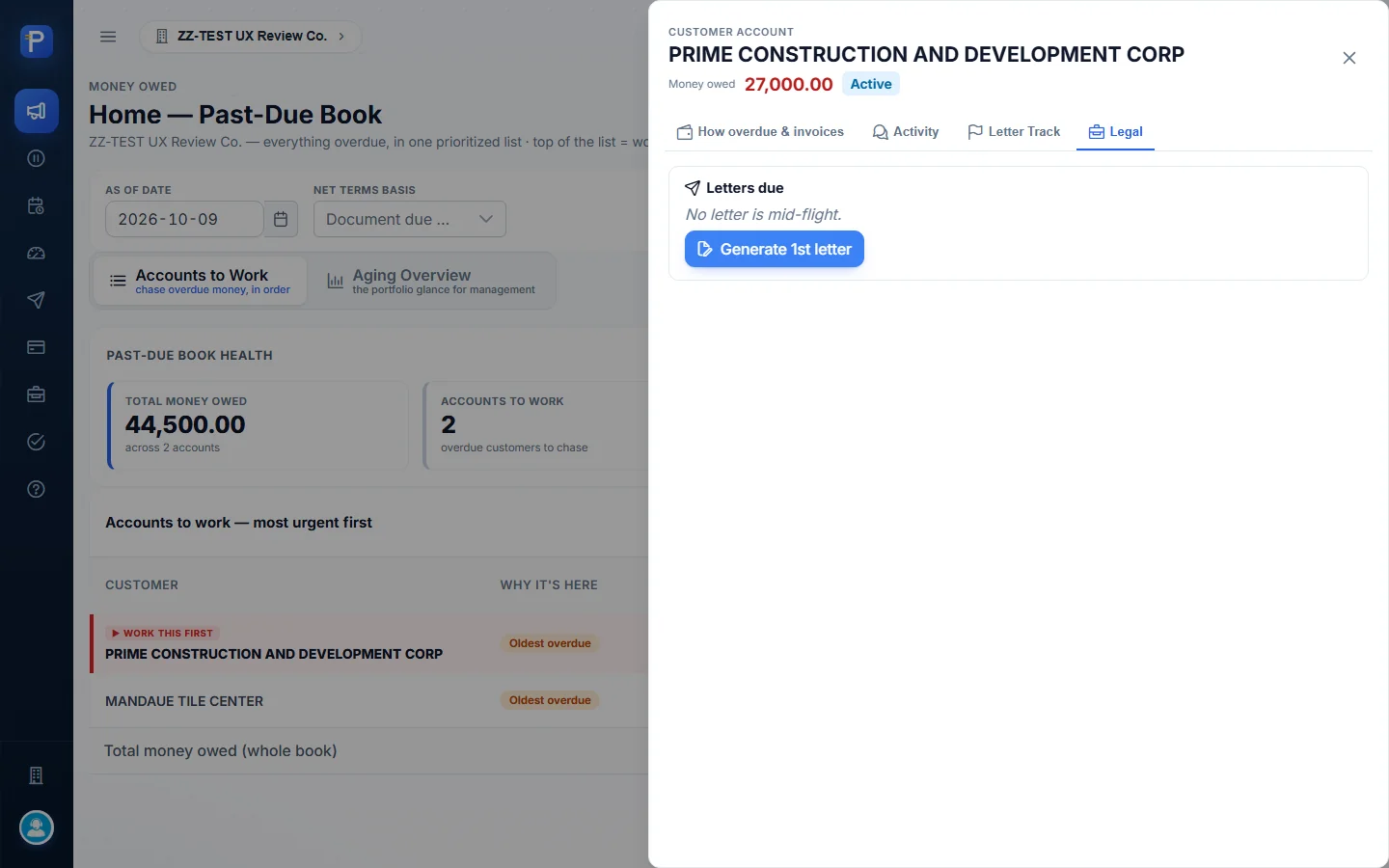The width and height of the screenshot is (1389, 868).
Task: Expand the ZZ-TEST UX Review Co. company switcher
Action: [x=251, y=37]
